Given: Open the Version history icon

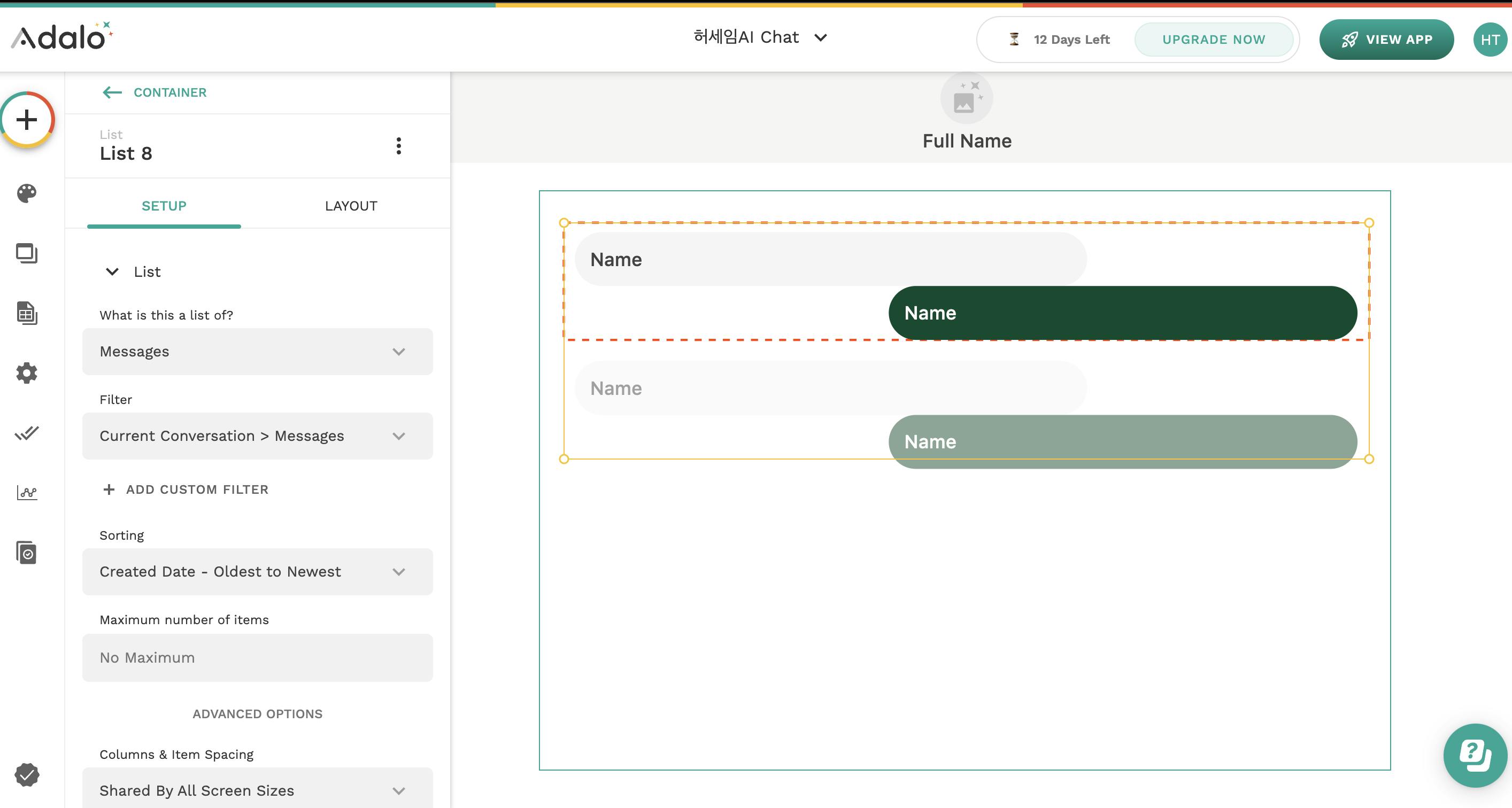Looking at the screenshot, I should point(27,553).
